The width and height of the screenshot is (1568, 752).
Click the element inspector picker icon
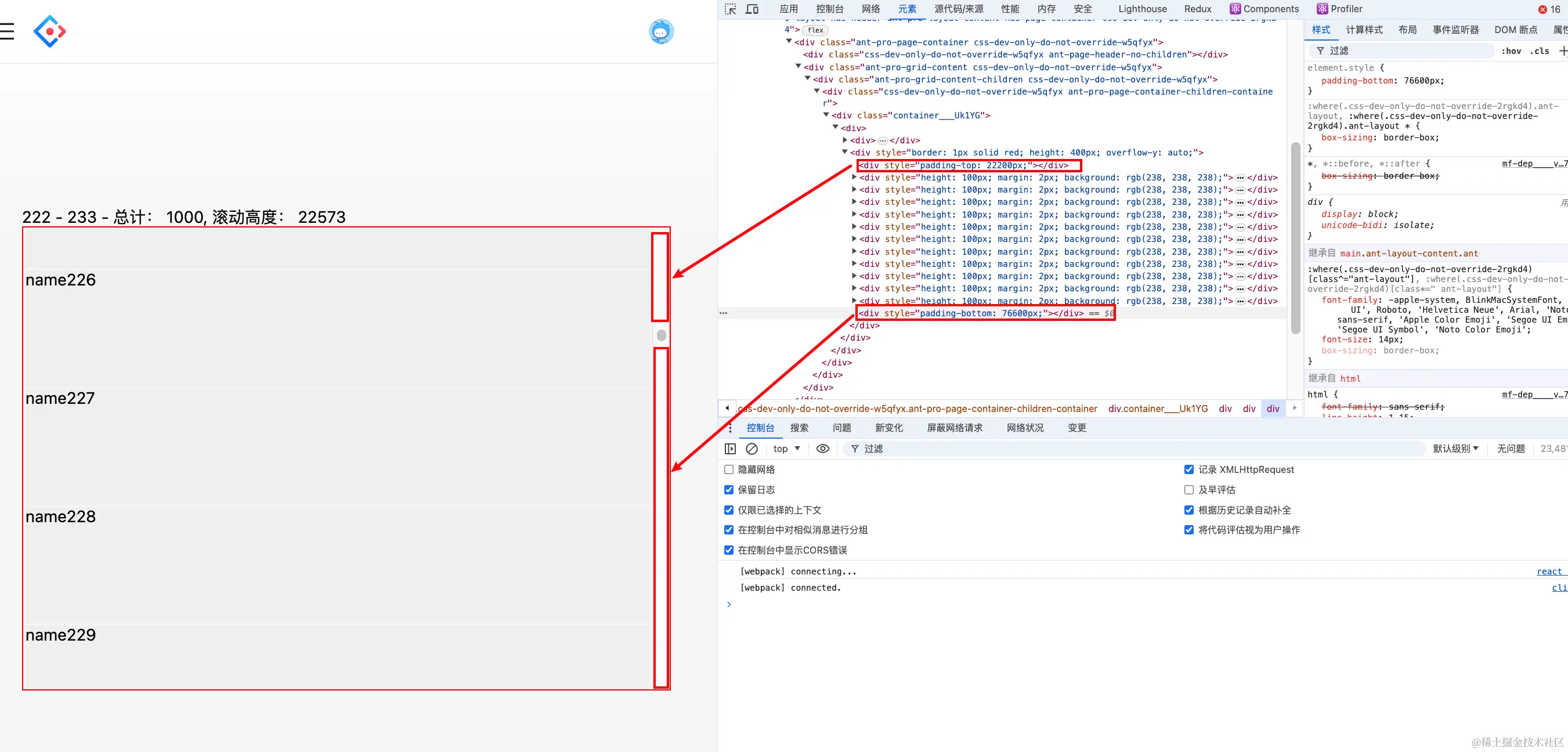click(731, 9)
